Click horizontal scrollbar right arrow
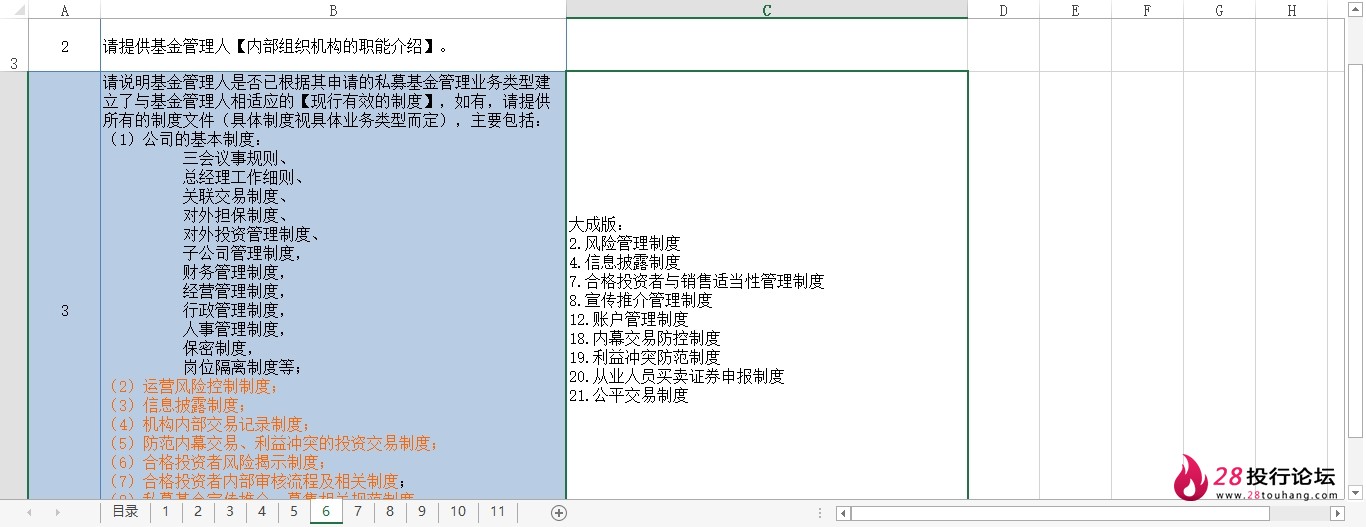 point(1338,513)
